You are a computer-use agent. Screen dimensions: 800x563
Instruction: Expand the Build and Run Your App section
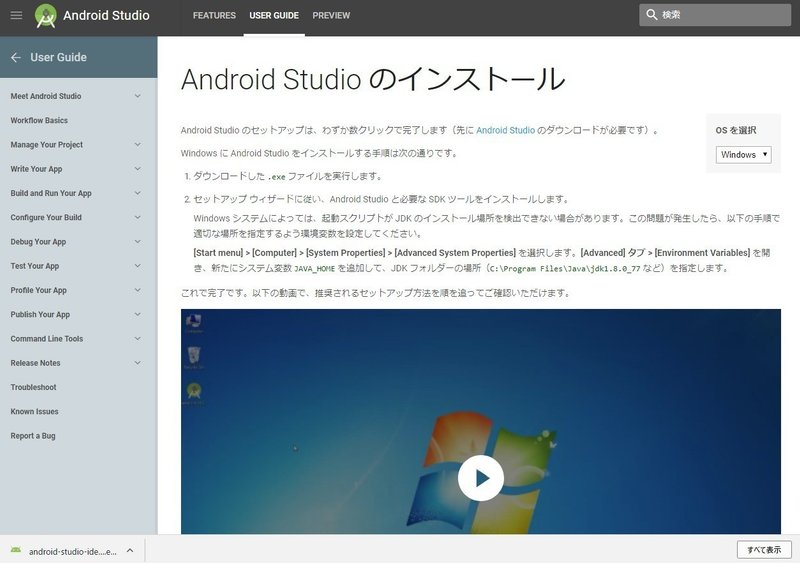138,193
